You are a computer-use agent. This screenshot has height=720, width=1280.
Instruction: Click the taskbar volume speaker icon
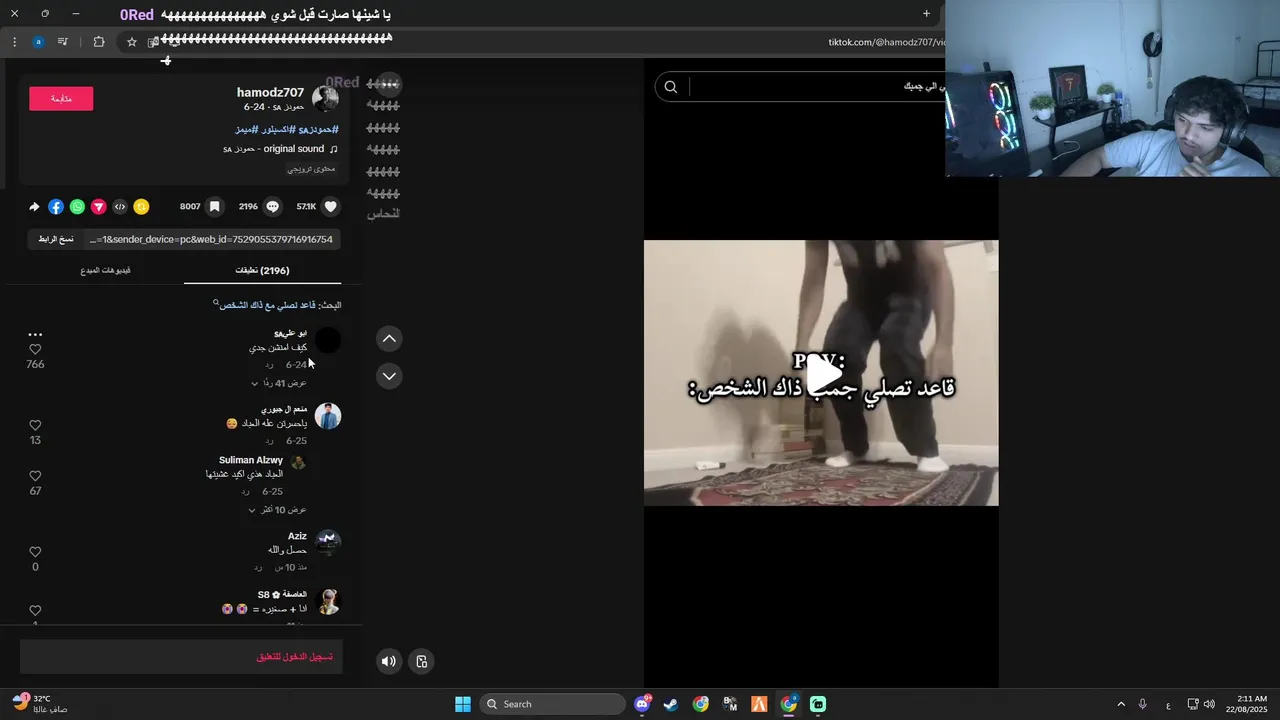(1209, 704)
